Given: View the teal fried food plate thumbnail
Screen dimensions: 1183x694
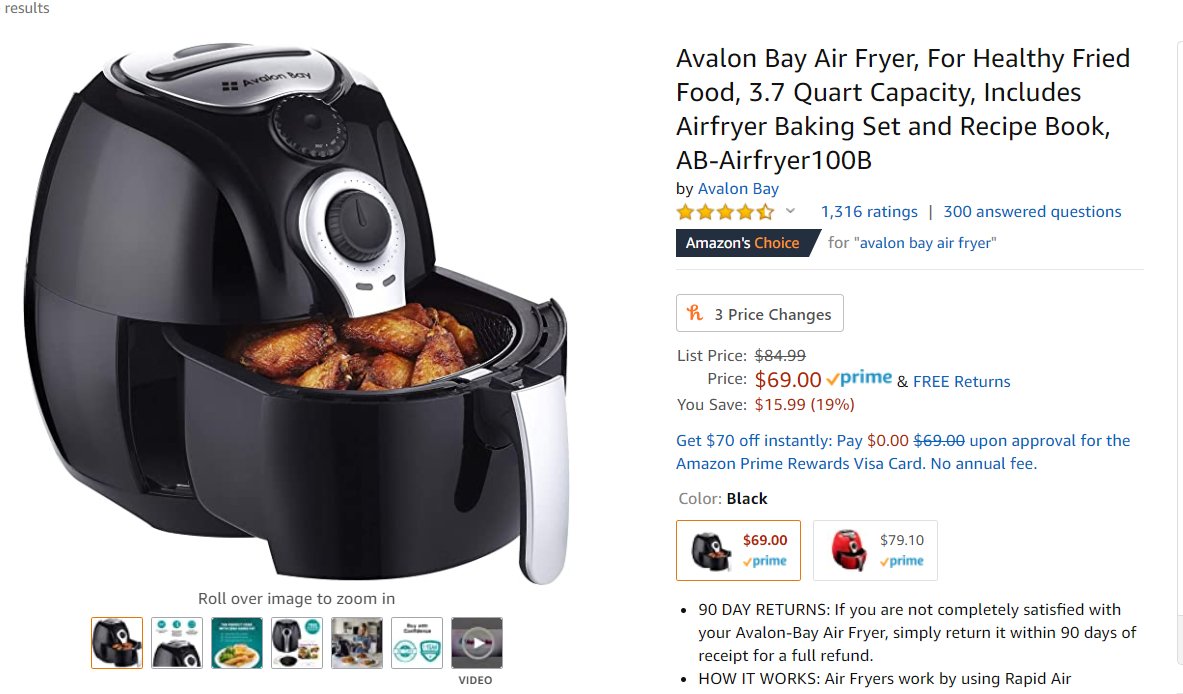Looking at the screenshot, I should tap(237, 642).
